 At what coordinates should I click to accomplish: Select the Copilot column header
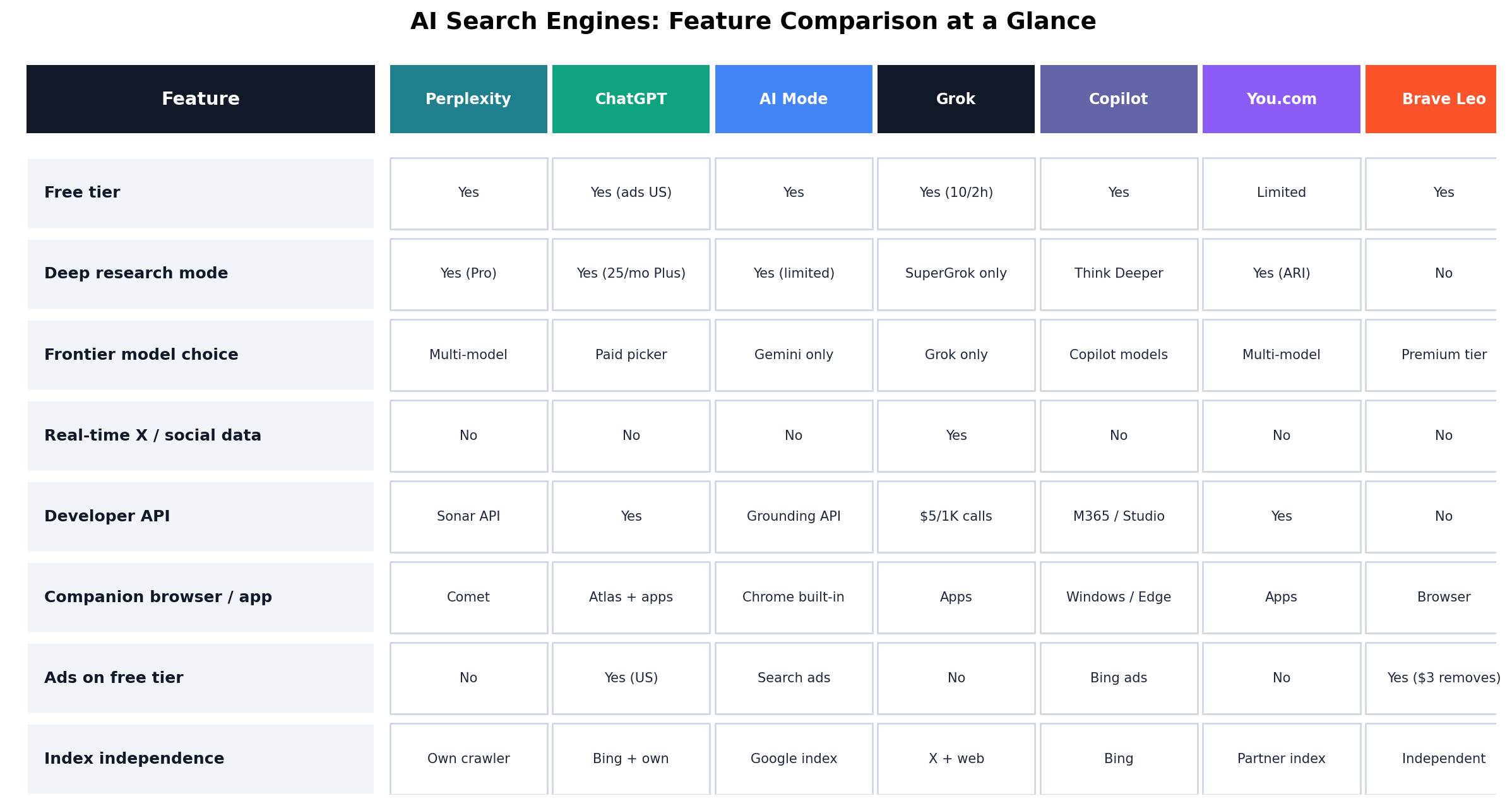(1119, 99)
